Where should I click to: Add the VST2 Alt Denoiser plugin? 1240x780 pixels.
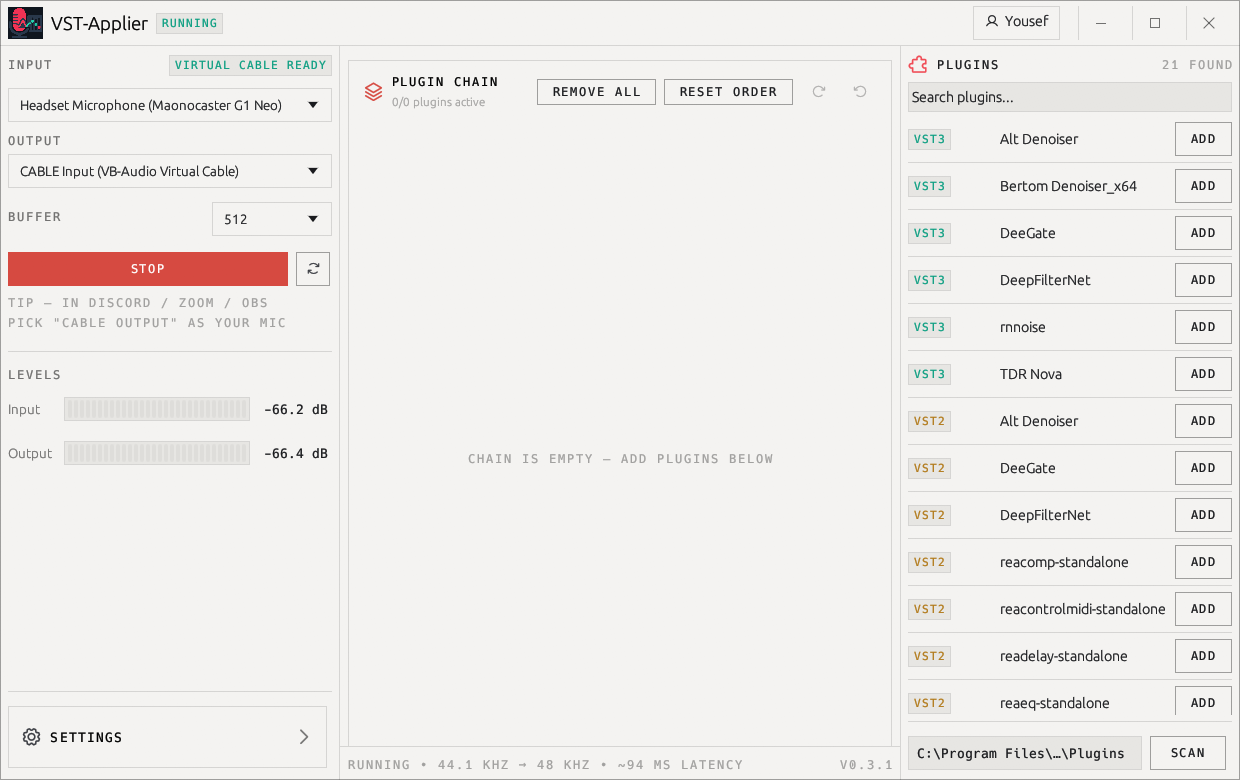point(1203,421)
